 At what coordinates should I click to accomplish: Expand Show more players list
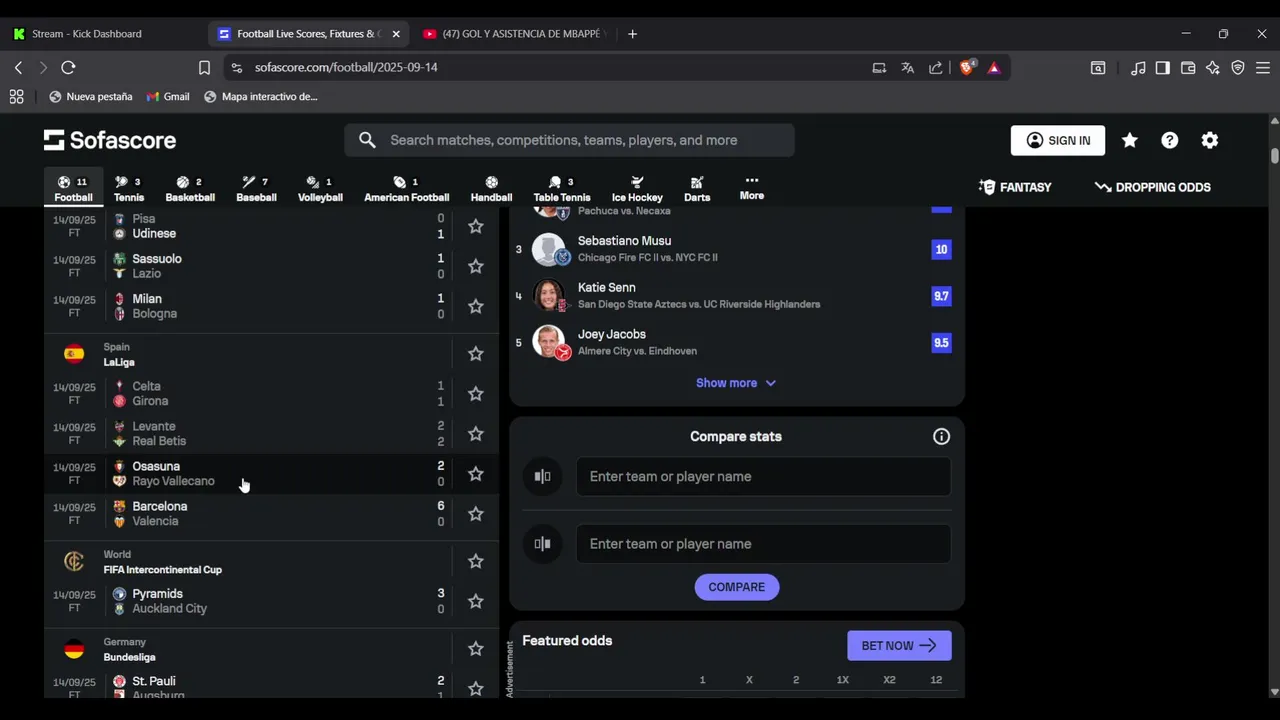pyautogui.click(x=736, y=383)
